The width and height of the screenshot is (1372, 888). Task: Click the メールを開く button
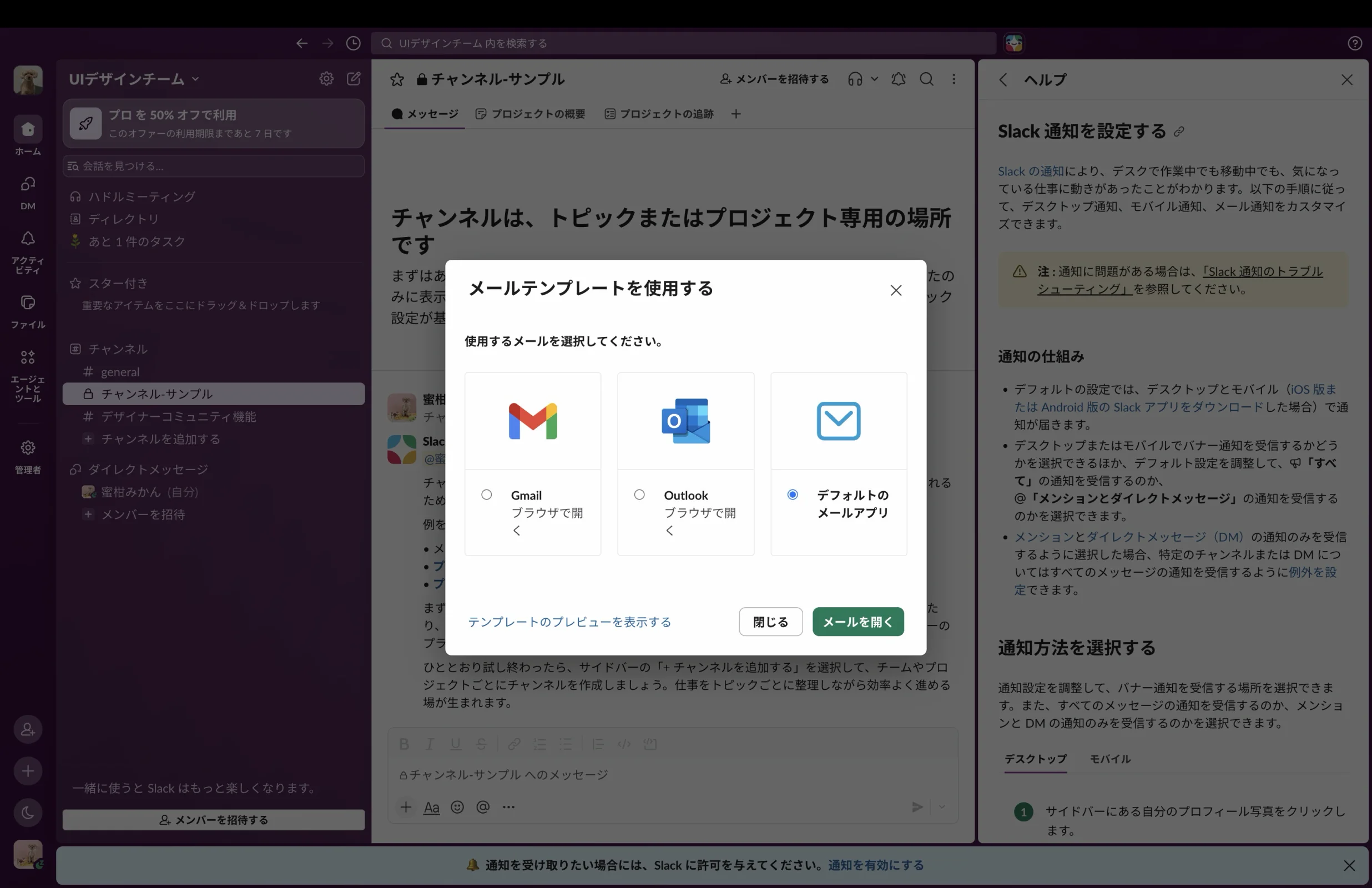[858, 622]
